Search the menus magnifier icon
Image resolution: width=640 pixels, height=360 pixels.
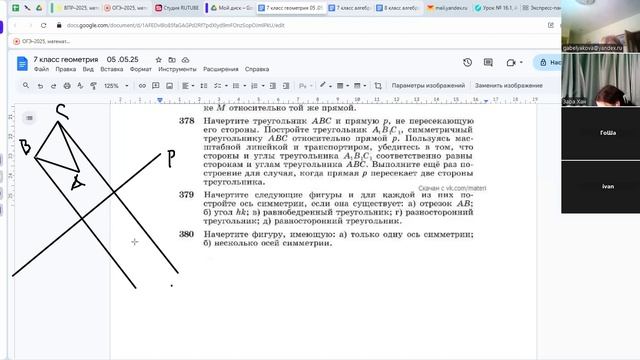(x=26, y=86)
